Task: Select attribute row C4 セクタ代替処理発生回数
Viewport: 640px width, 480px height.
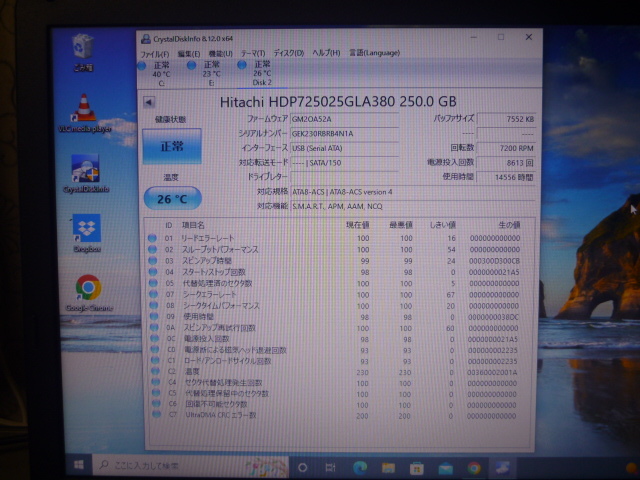Action: (338, 383)
